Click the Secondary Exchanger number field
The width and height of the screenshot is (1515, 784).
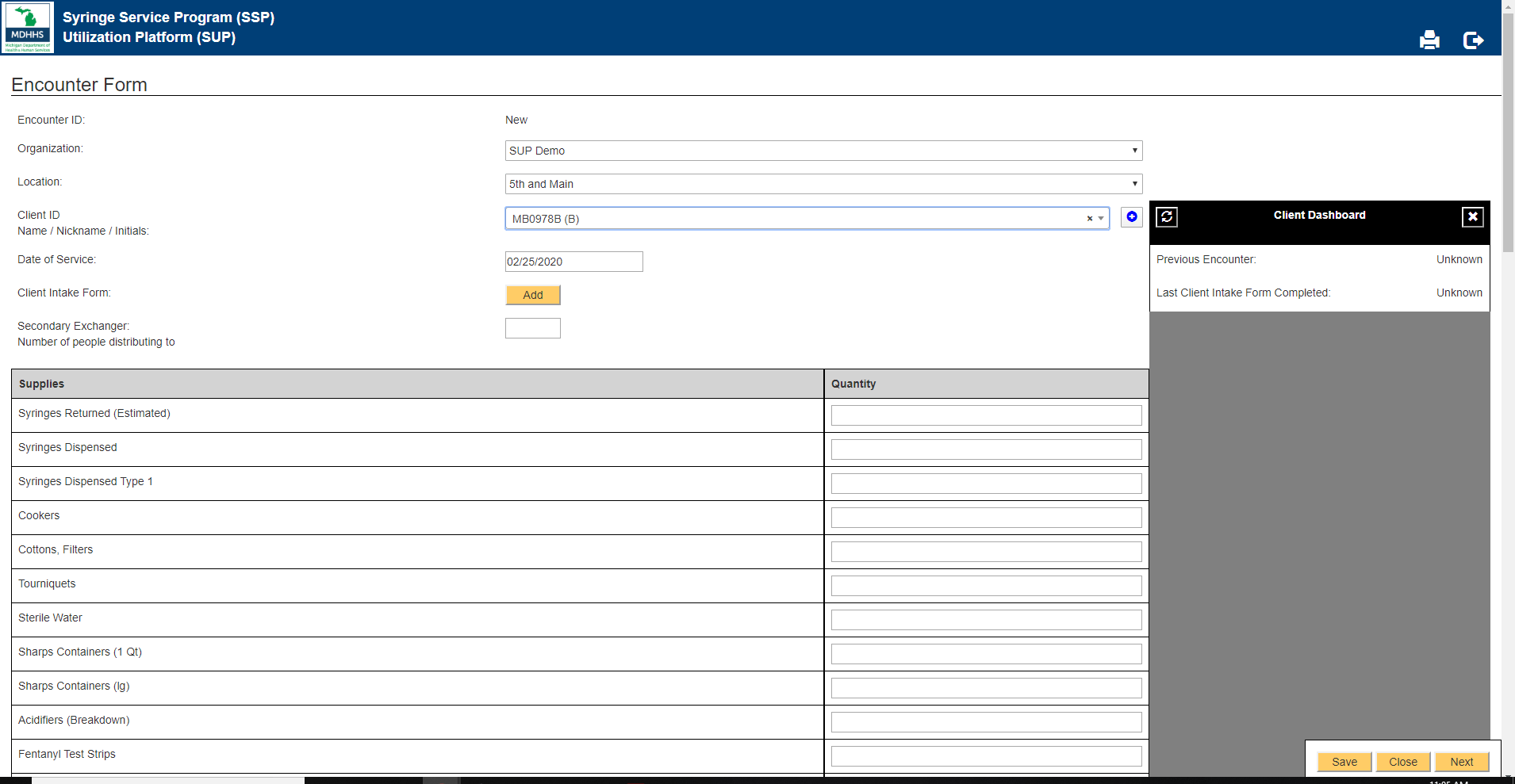pos(532,328)
